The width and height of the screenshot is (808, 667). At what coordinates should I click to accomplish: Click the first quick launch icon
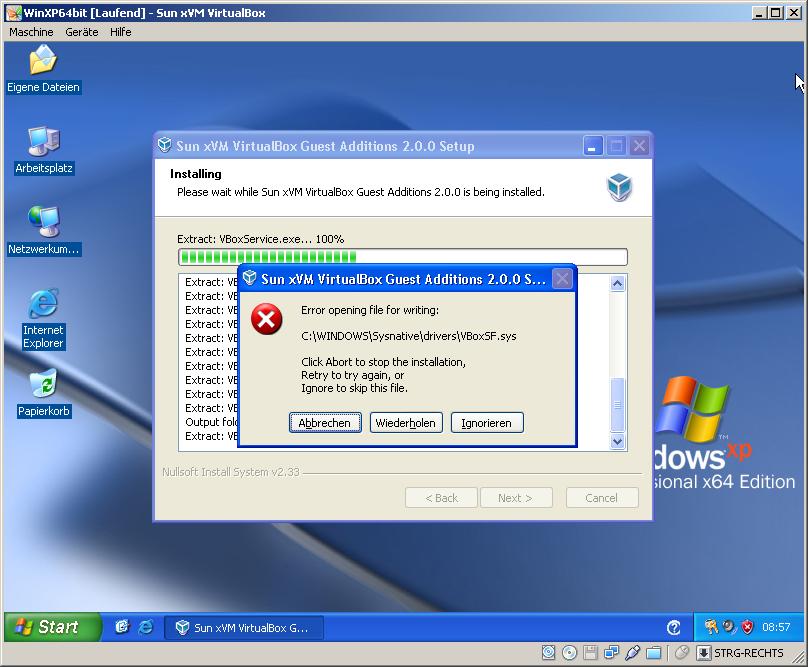click(x=123, y=627)
